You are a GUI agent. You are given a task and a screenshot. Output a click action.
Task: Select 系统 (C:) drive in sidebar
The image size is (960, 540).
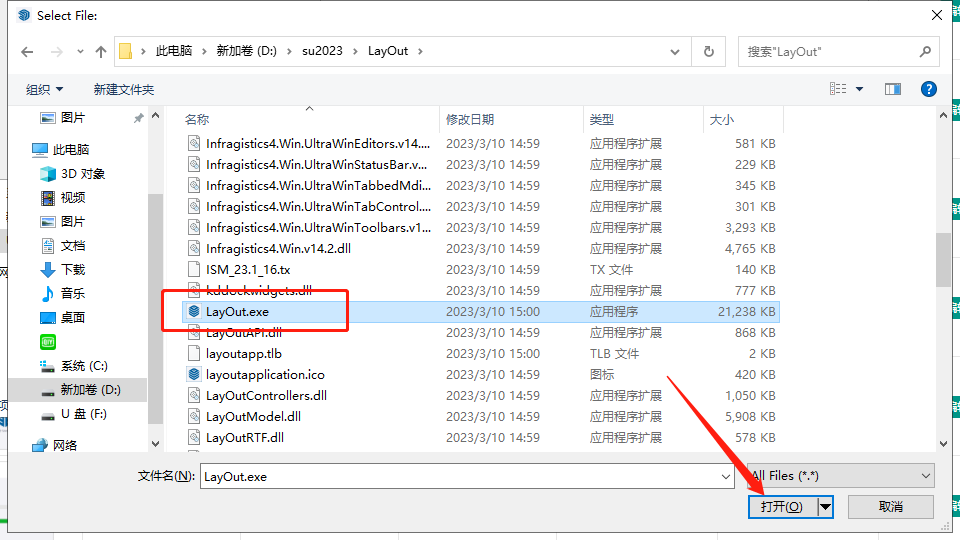(84, 366)
